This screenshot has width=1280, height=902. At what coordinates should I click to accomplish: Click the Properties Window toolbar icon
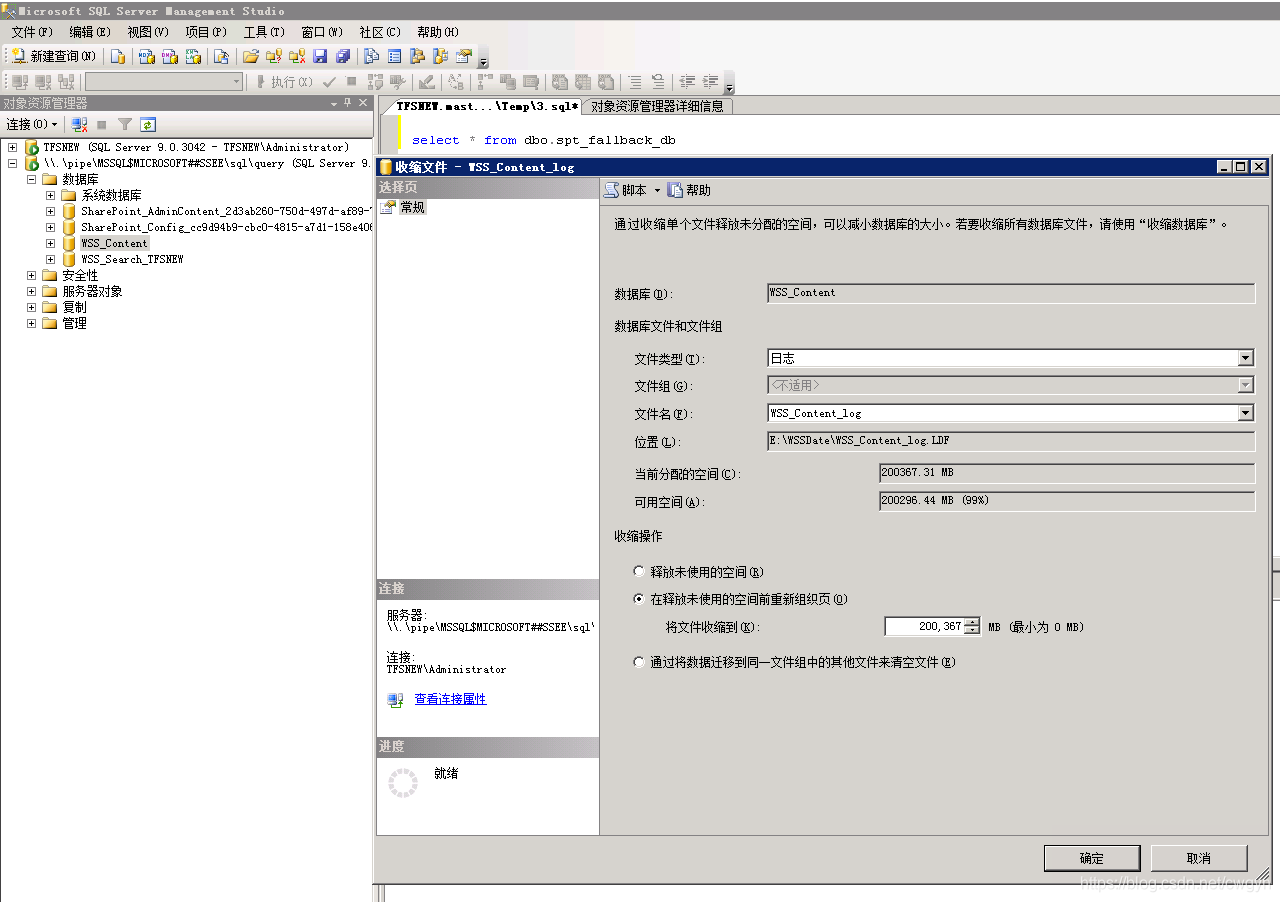[x=464, y=57]
